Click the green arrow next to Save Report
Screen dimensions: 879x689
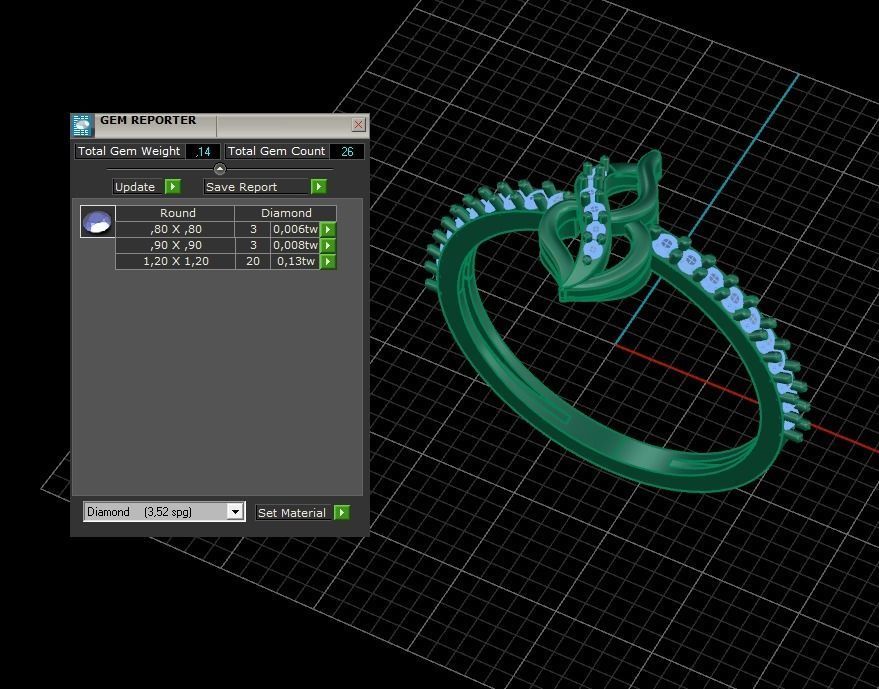pyautogui.click(x=318, y=187)
